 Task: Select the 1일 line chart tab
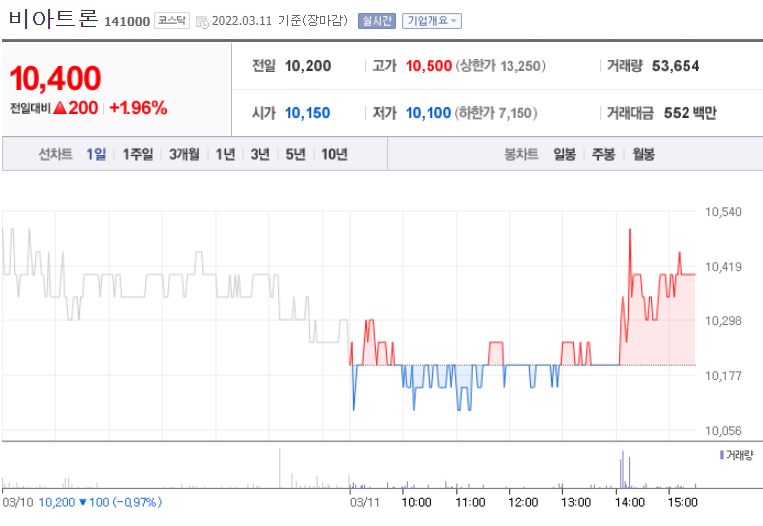coord(96,154)
